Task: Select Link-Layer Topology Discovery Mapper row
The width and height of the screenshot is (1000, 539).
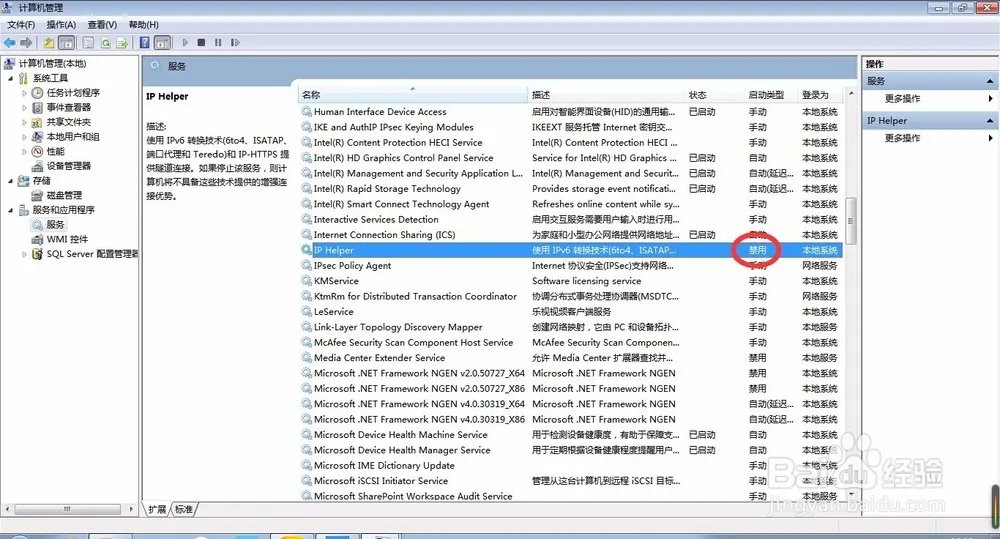Action: pyautogui.click(x=571, y=327)
